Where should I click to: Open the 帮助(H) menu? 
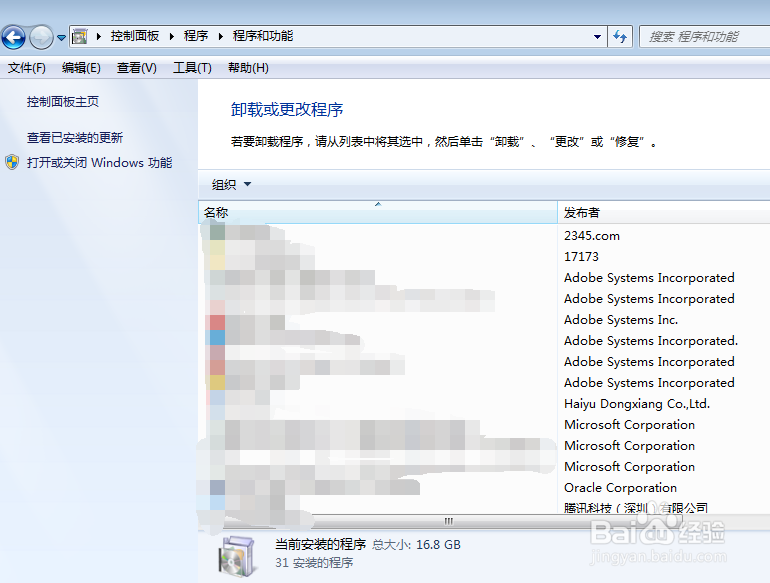[x=248, y=68]
